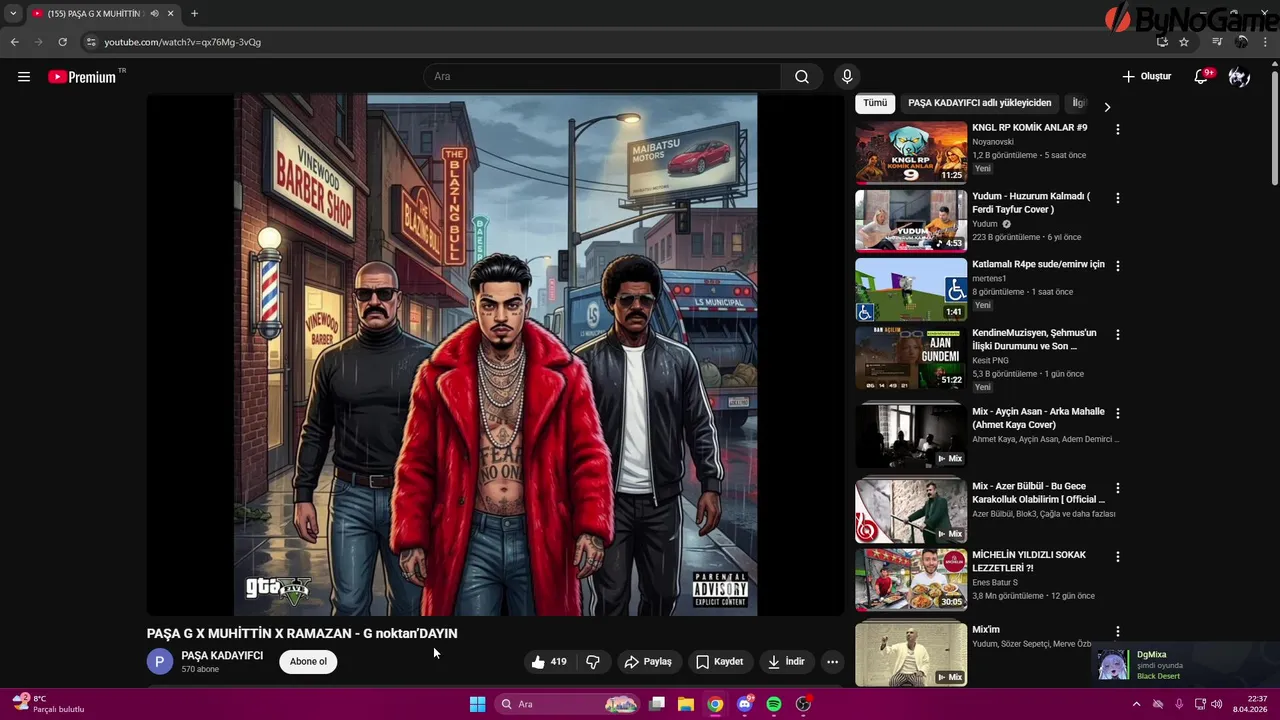Click the youtube.com address bar URL
The width and height of the screenshot is (1280, 720).
click(x=183, y=42)
